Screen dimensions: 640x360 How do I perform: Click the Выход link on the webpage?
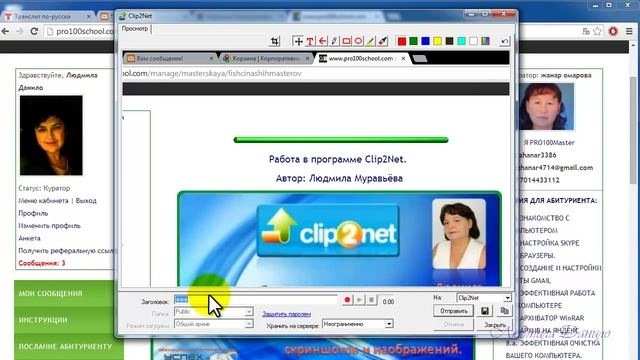click(x=86, y=200)
